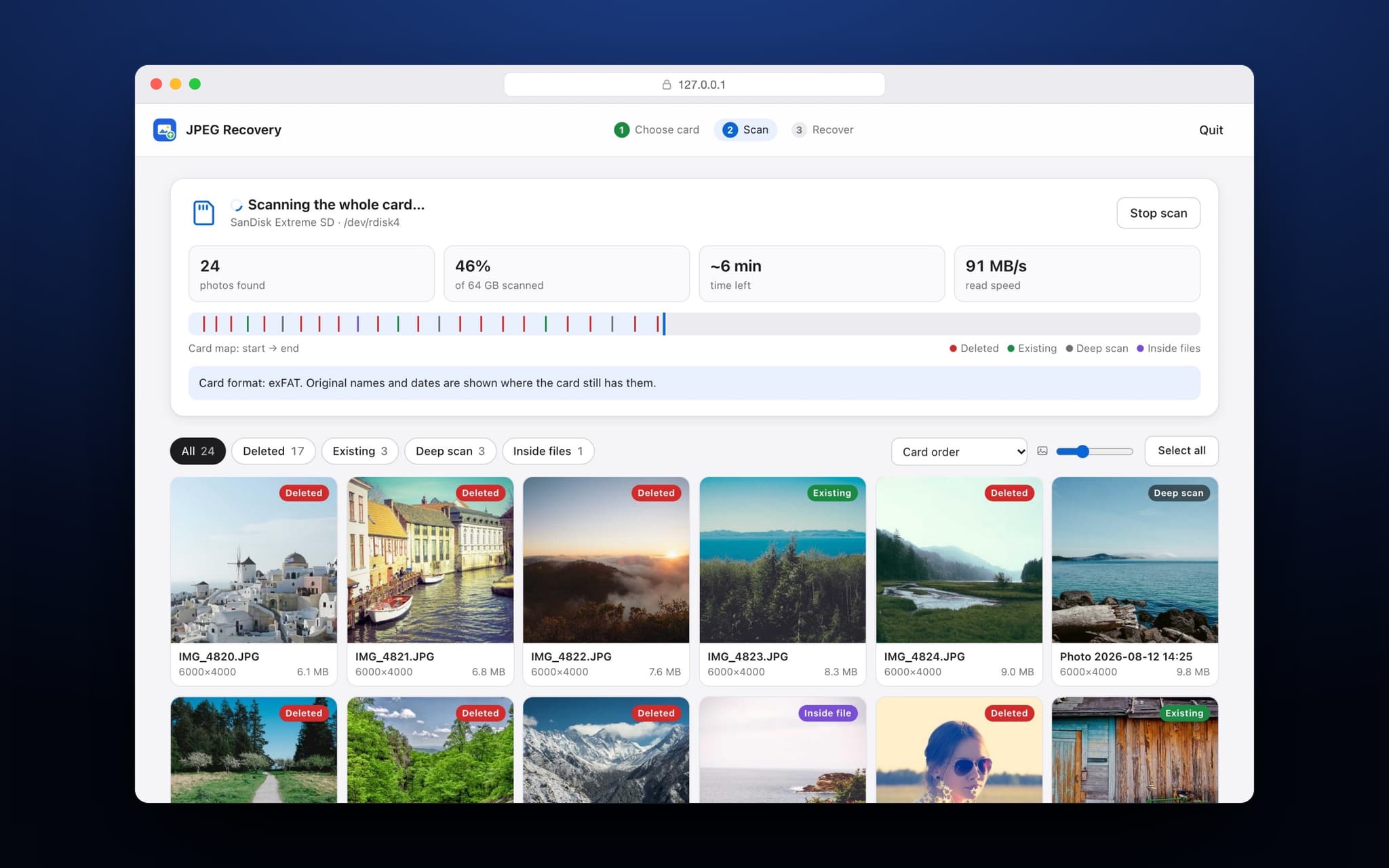Image resolution: width=1389 pixels, height=868 pixels.
Task: Adjust the thumbnail size slider
Action: point(1095,451)
